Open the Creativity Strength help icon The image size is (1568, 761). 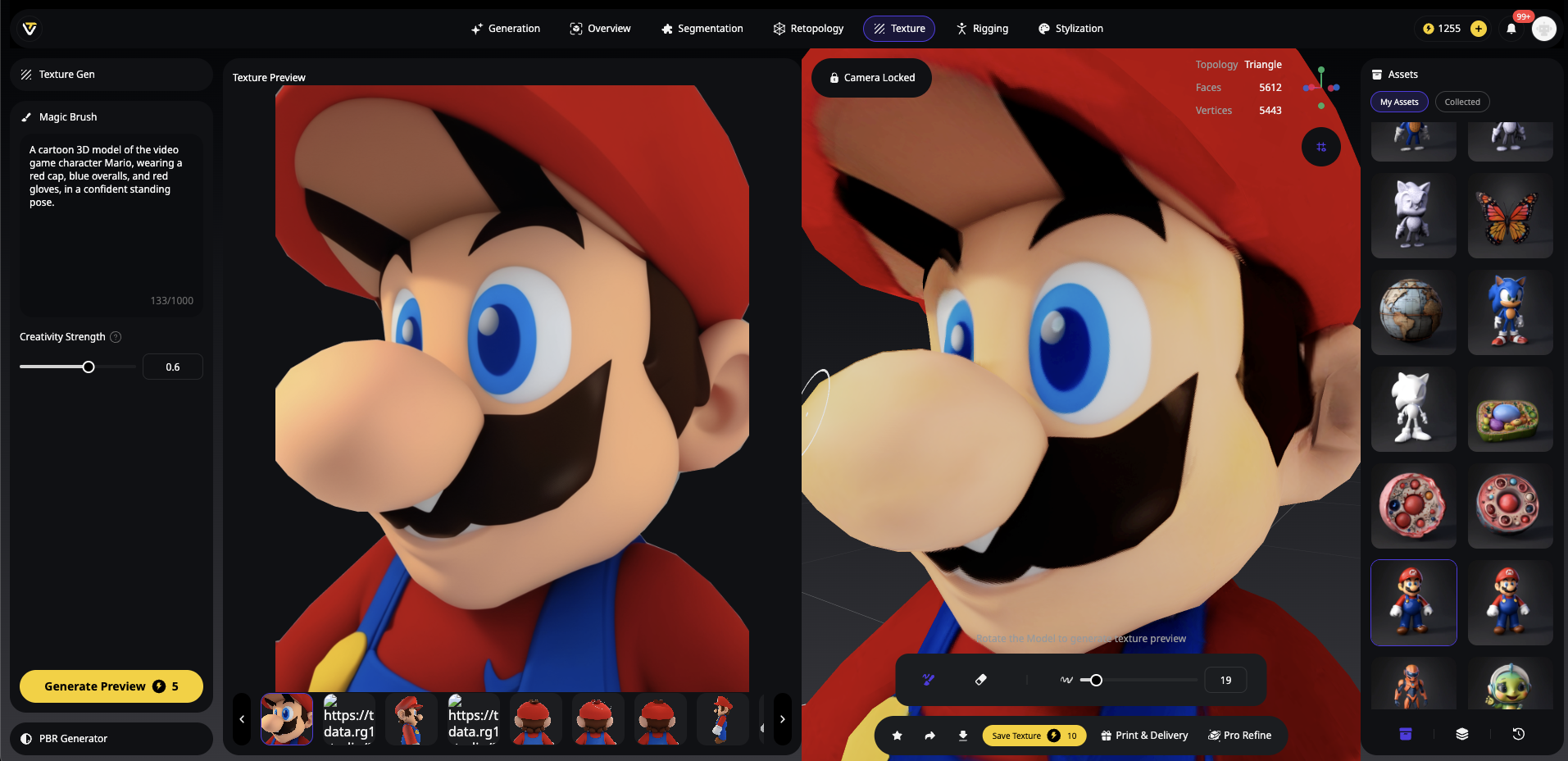[116, 337]
